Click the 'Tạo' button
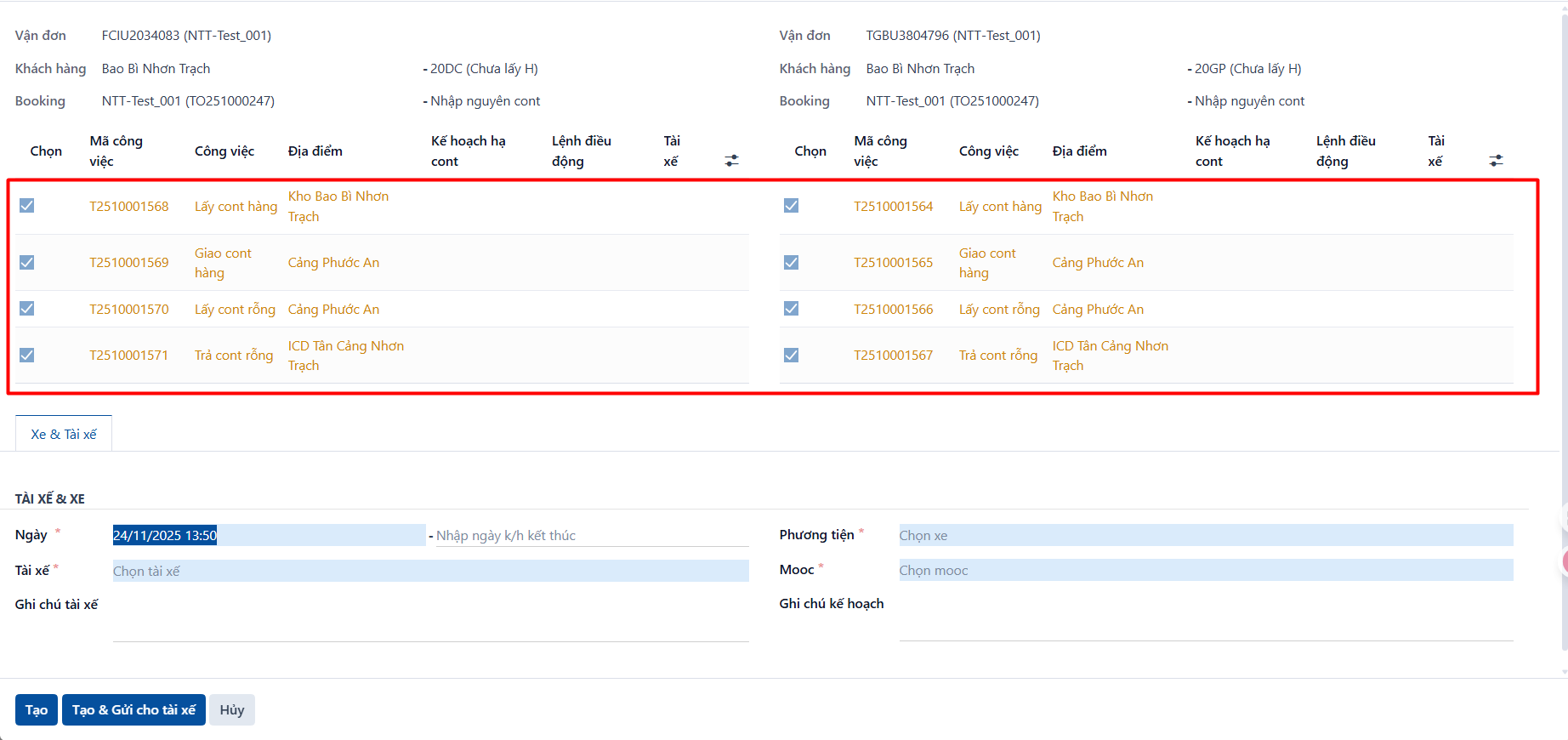The image size is (1568, 740). (37, 710)
